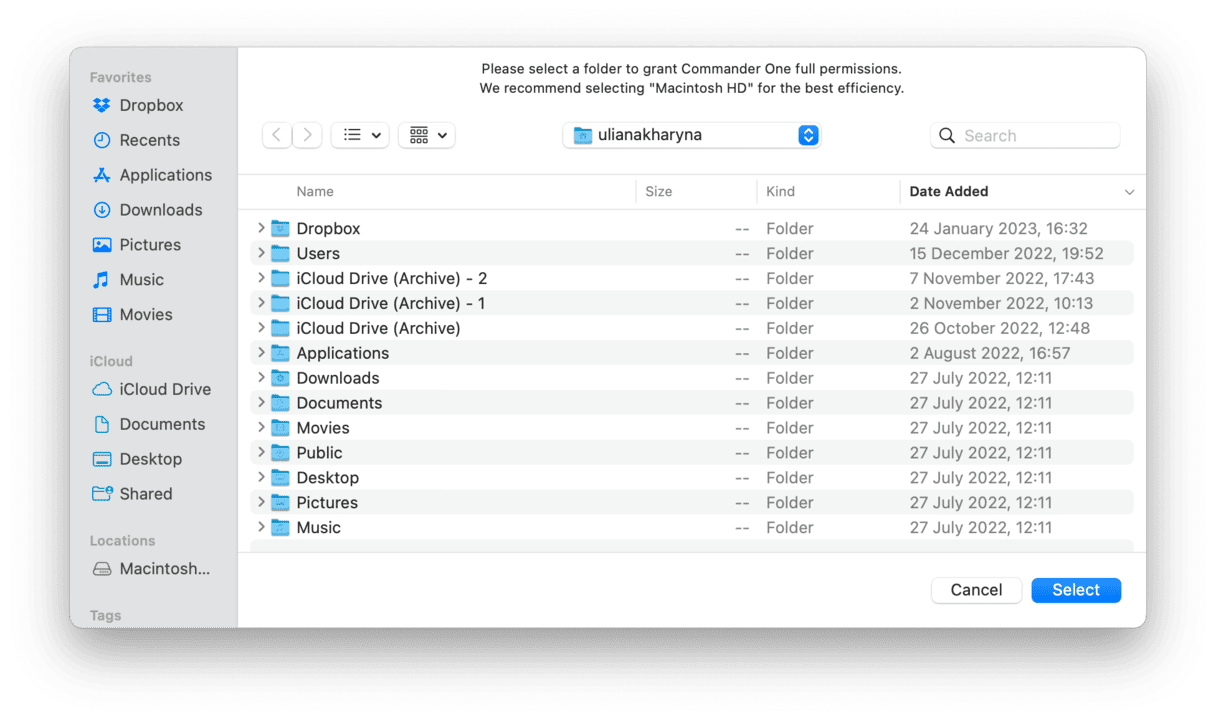Screen dimensions: 1216x720
Task: Select the Pictures folder name
Action: click(x=327, y=503)
